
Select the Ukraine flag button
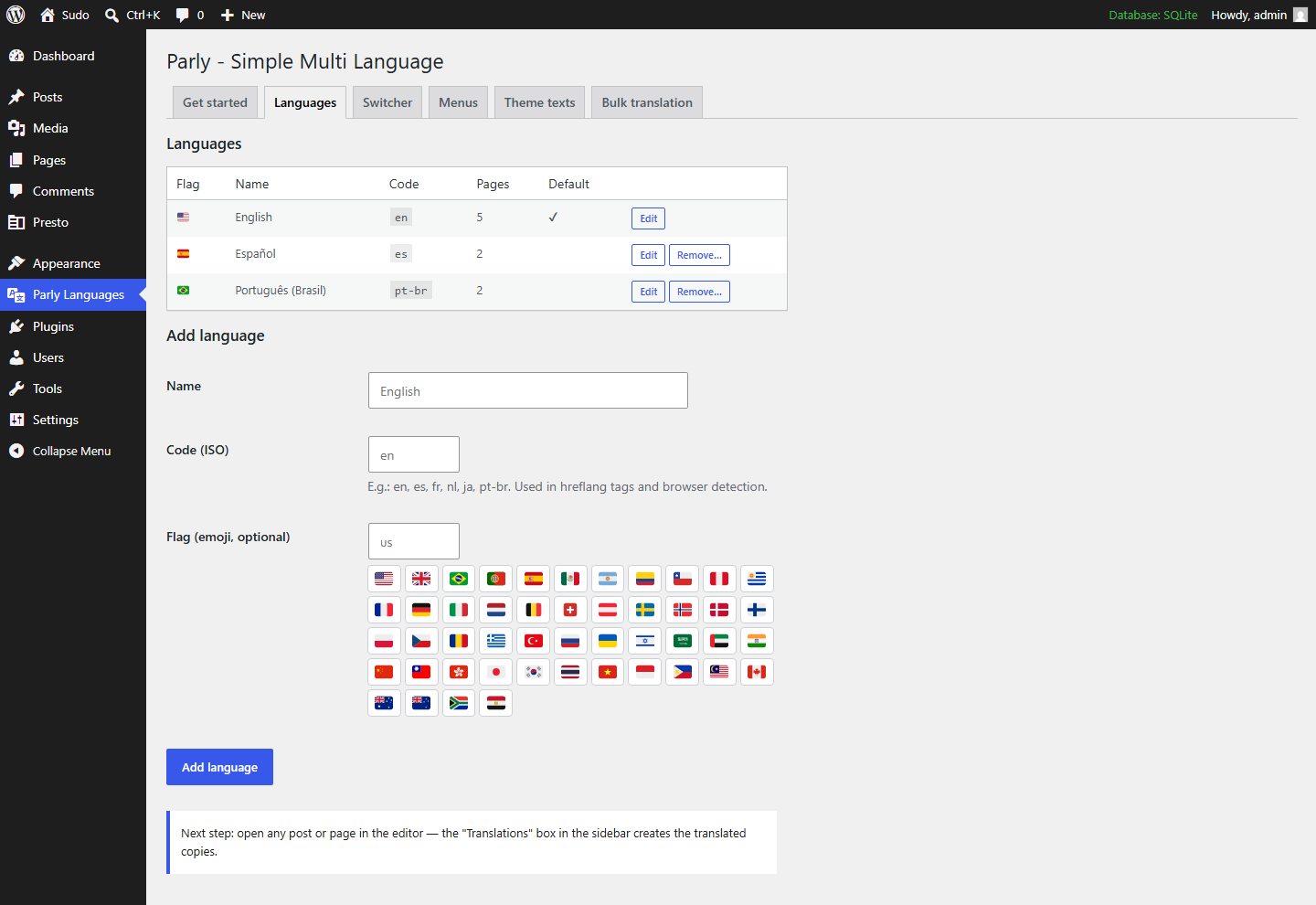[608, 641]
